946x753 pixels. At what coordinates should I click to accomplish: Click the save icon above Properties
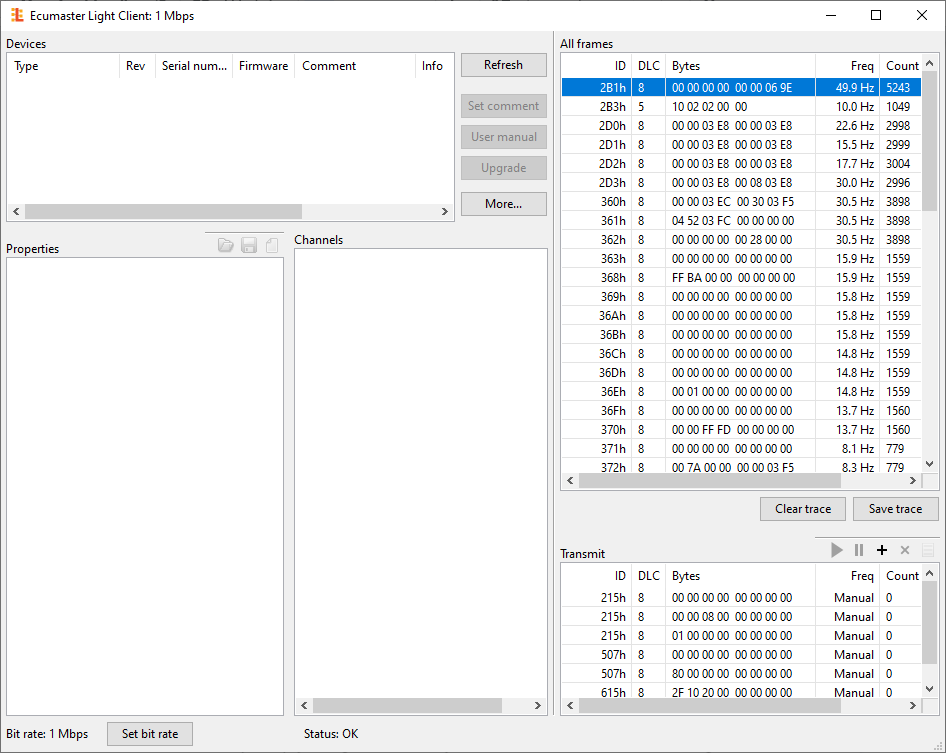pyautogui.click(x=249, y=245)
